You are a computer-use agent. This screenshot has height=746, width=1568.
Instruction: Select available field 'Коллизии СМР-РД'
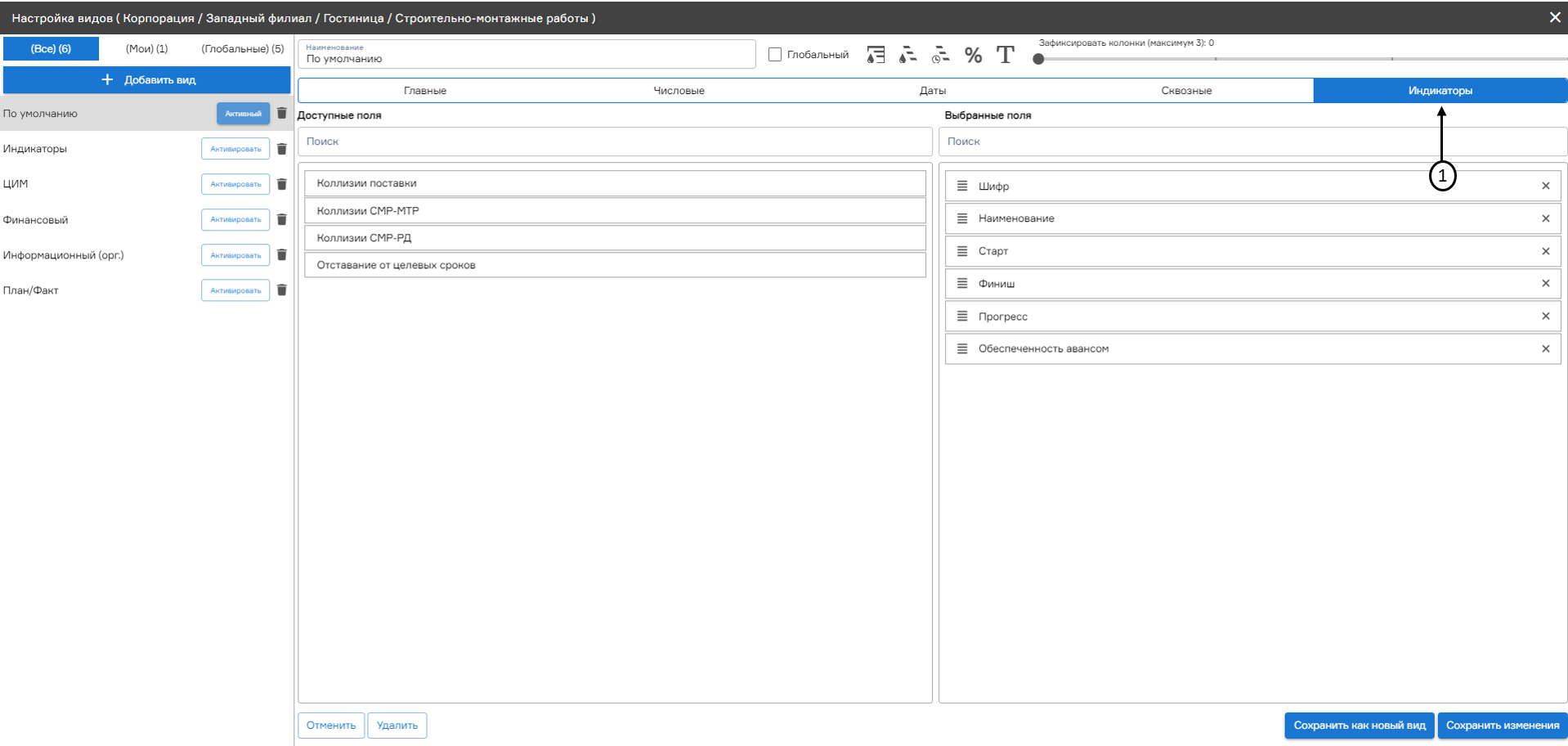coord(615,238)
